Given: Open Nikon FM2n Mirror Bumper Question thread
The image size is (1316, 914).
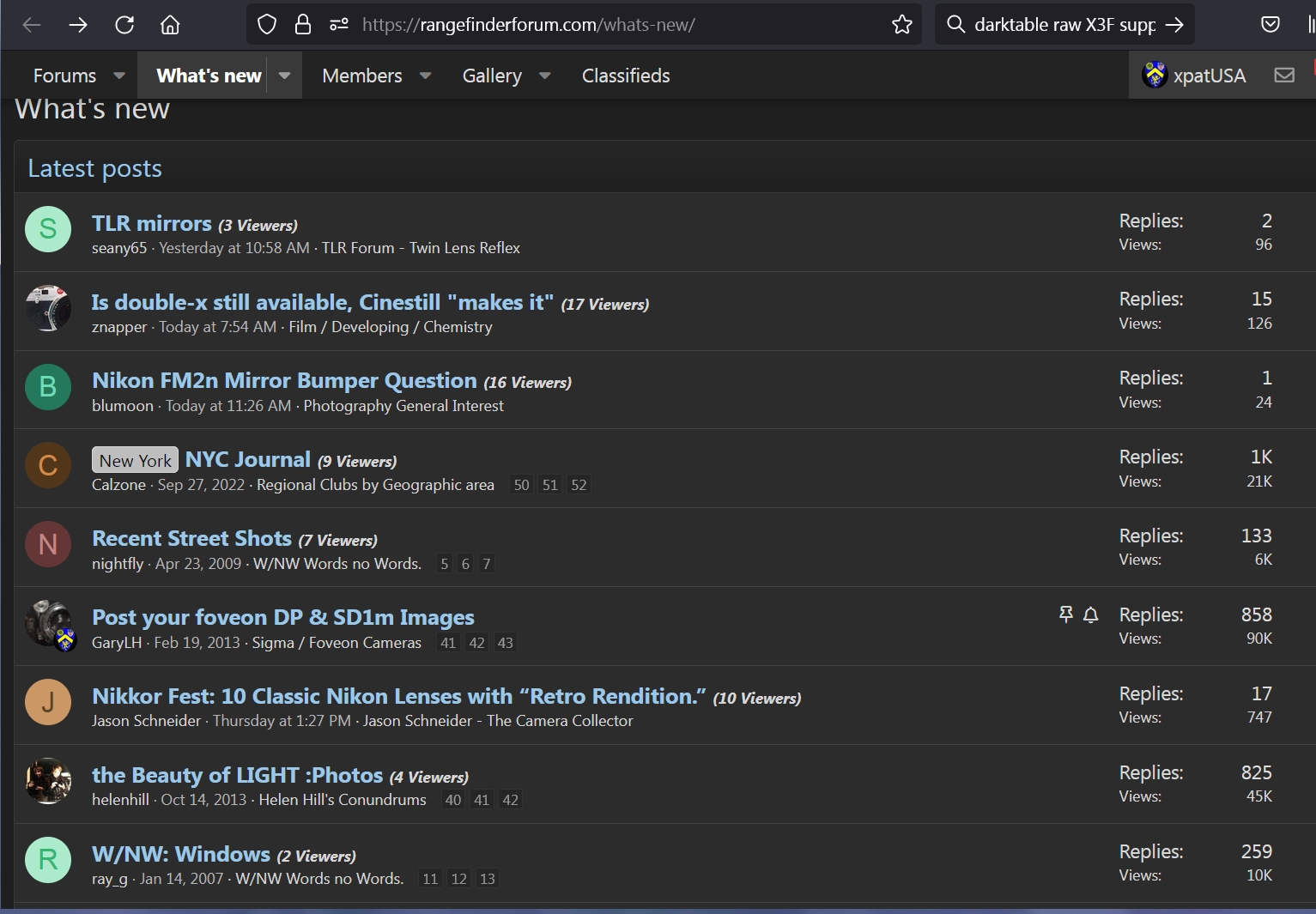Looking at the screenshot, I should tap(284, 380).
